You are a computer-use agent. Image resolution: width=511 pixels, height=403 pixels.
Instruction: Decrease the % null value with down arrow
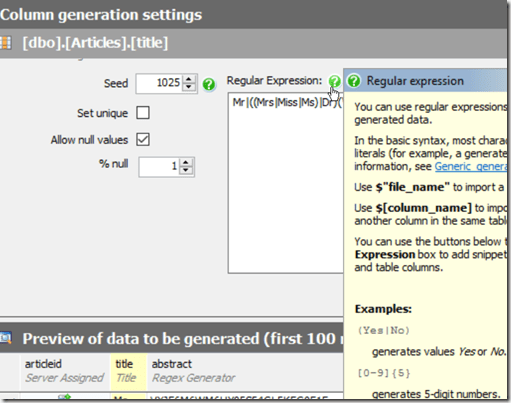[186, 170]
